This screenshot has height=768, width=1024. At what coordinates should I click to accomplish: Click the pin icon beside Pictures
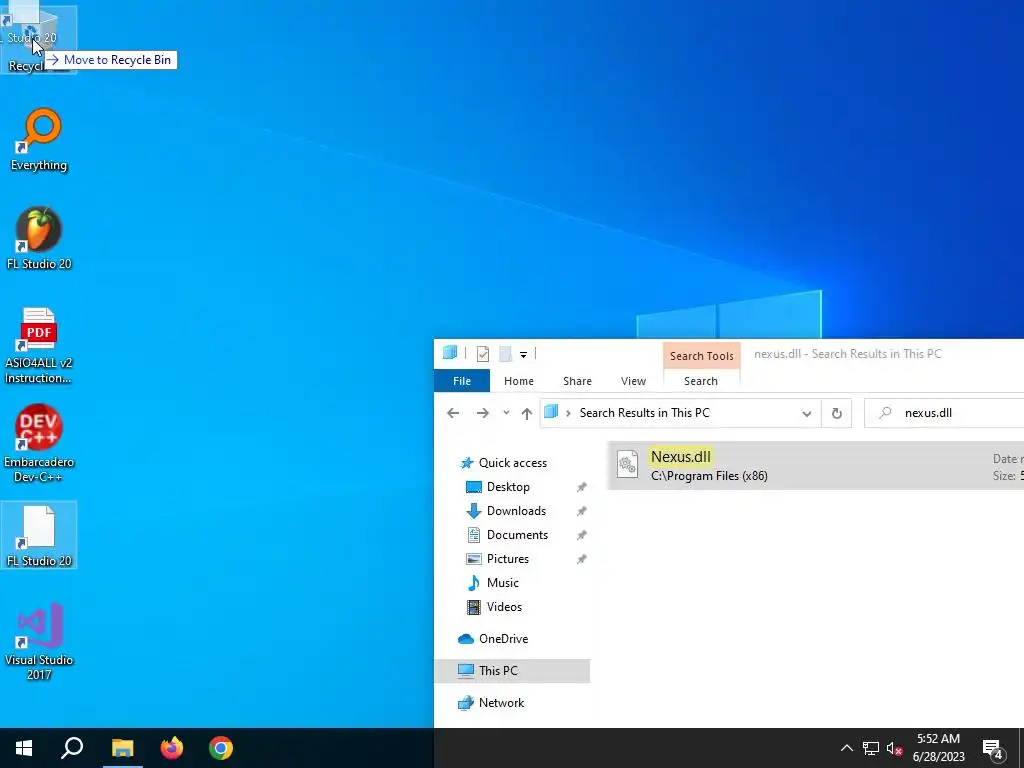coord(581,559)
